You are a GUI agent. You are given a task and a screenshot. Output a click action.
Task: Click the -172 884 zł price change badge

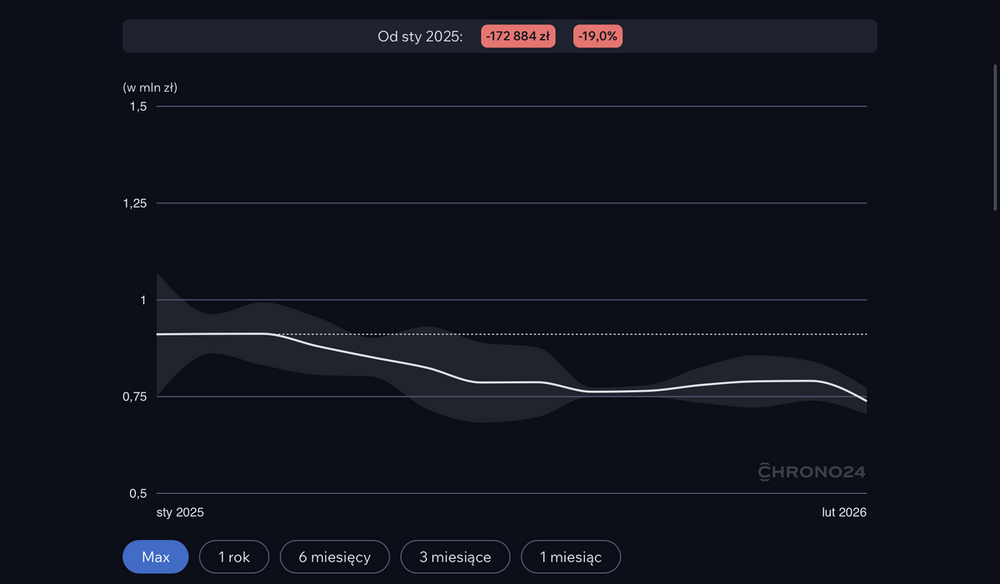518,36
